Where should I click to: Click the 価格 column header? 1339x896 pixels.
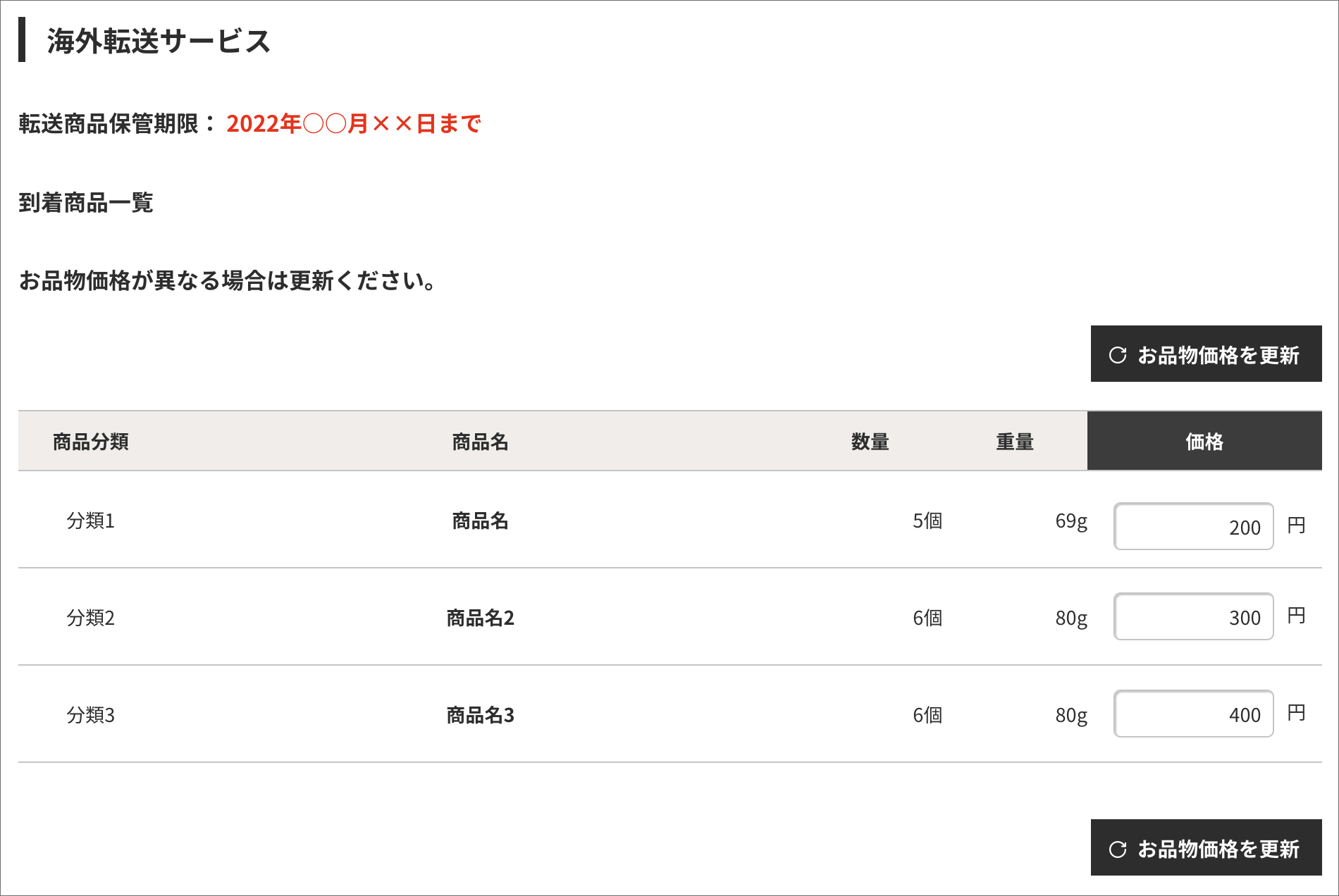pyautogui.click(x=1204, y=442)
